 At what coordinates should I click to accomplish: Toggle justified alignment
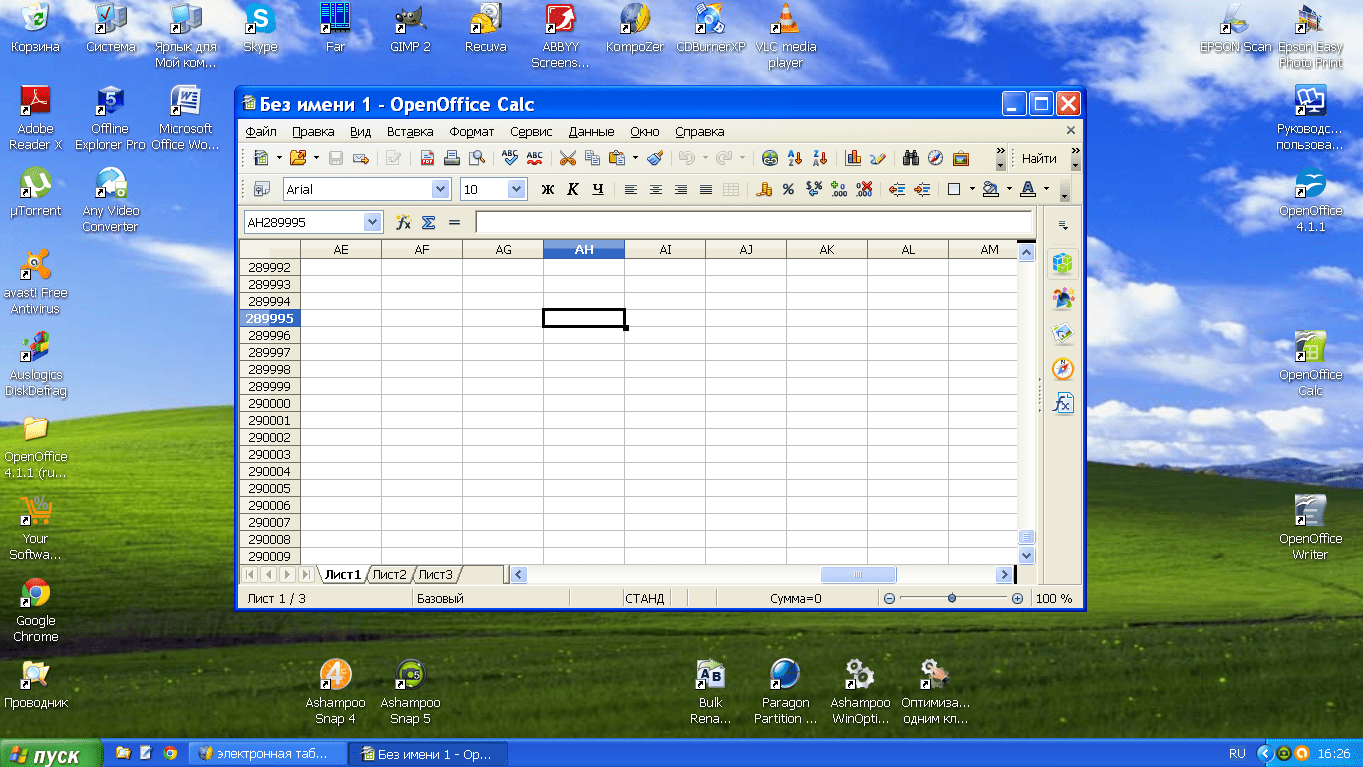[x=706, y=189]
